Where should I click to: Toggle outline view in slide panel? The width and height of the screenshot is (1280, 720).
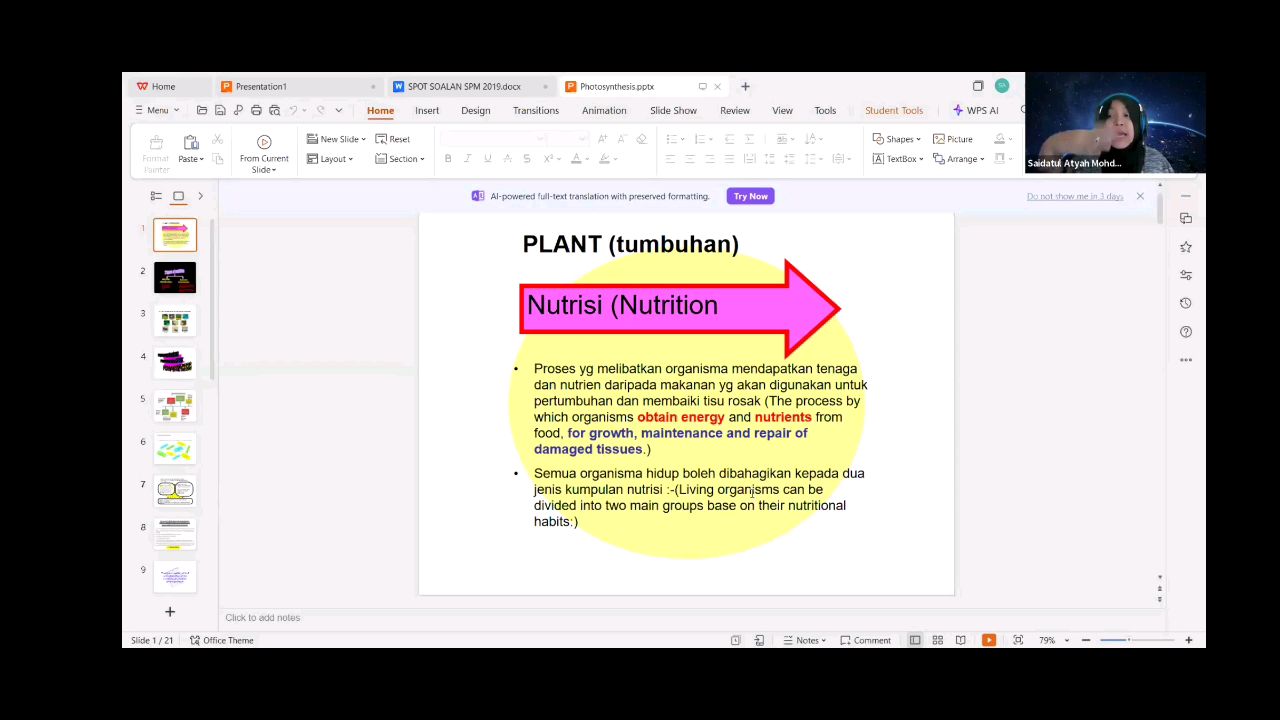click(x=156, y=196)
